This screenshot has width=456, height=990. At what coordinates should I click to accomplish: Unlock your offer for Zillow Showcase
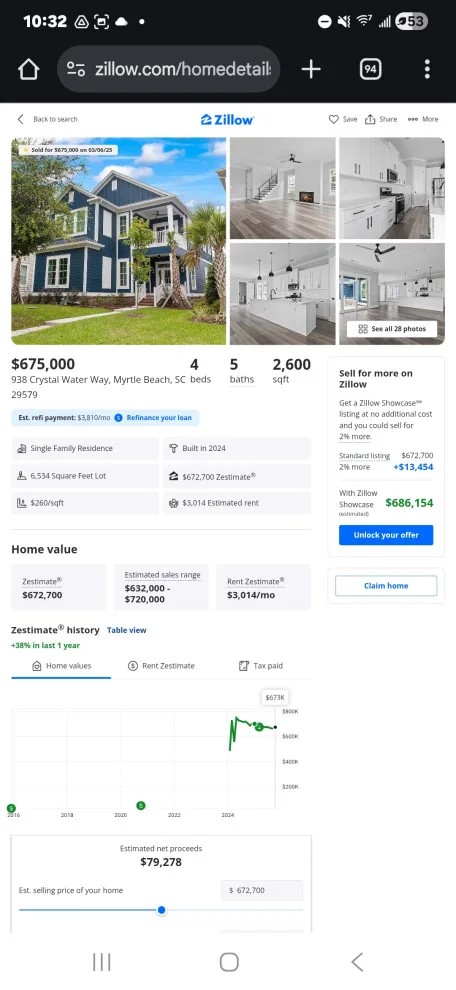pyautogui.click(x=386, y=535)
